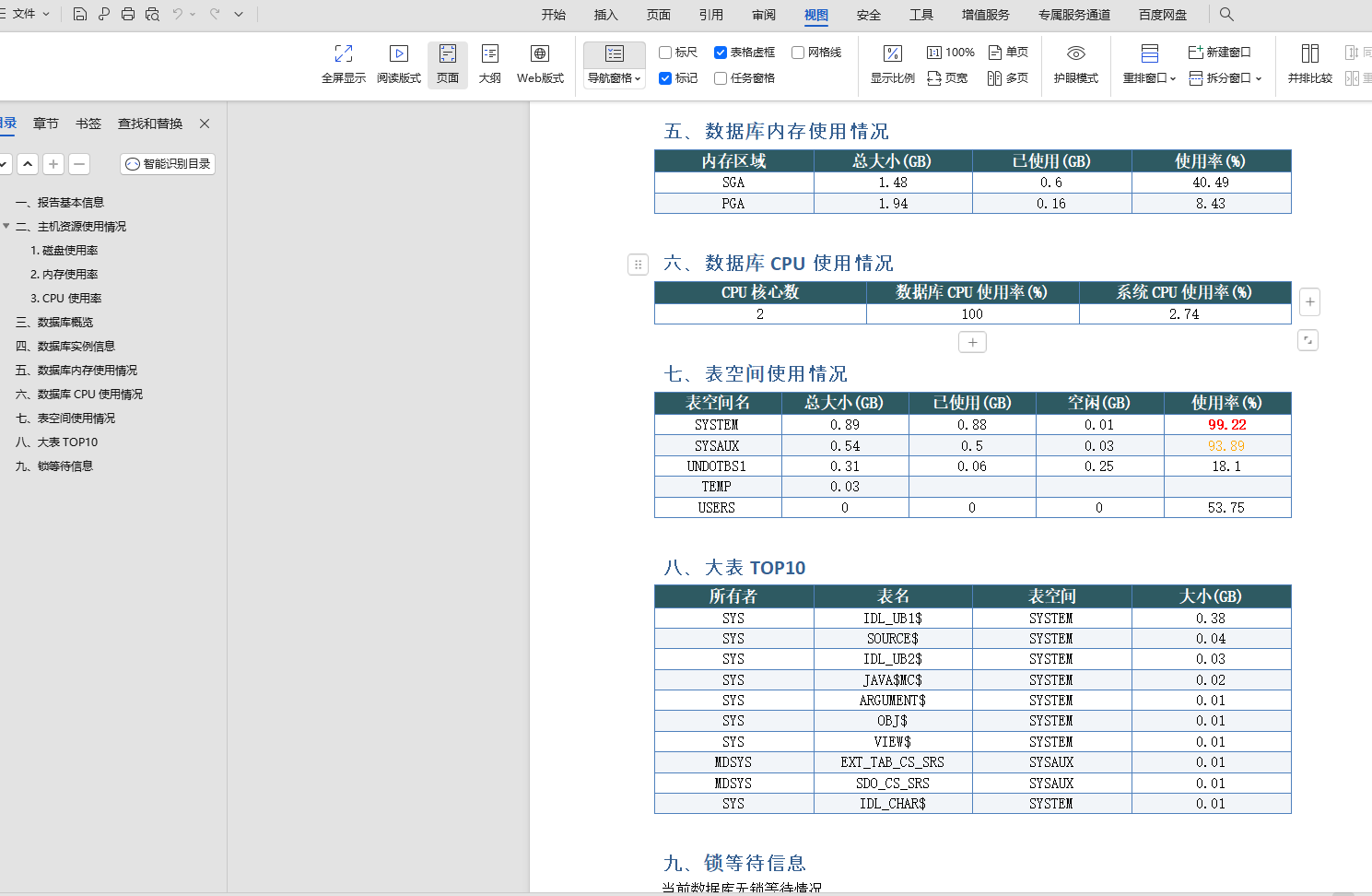The width and height of the screenshot is (1372, 896).
Task: Switch to 章节 tab in navigation pane
Action: 46,124
